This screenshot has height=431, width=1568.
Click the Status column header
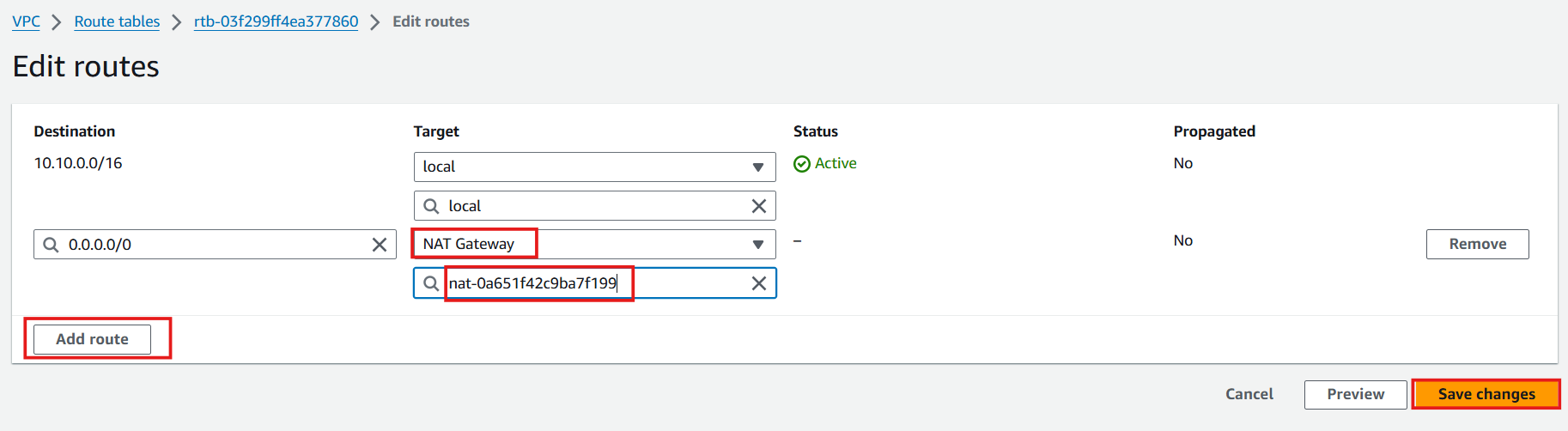(x=816, y=131)
